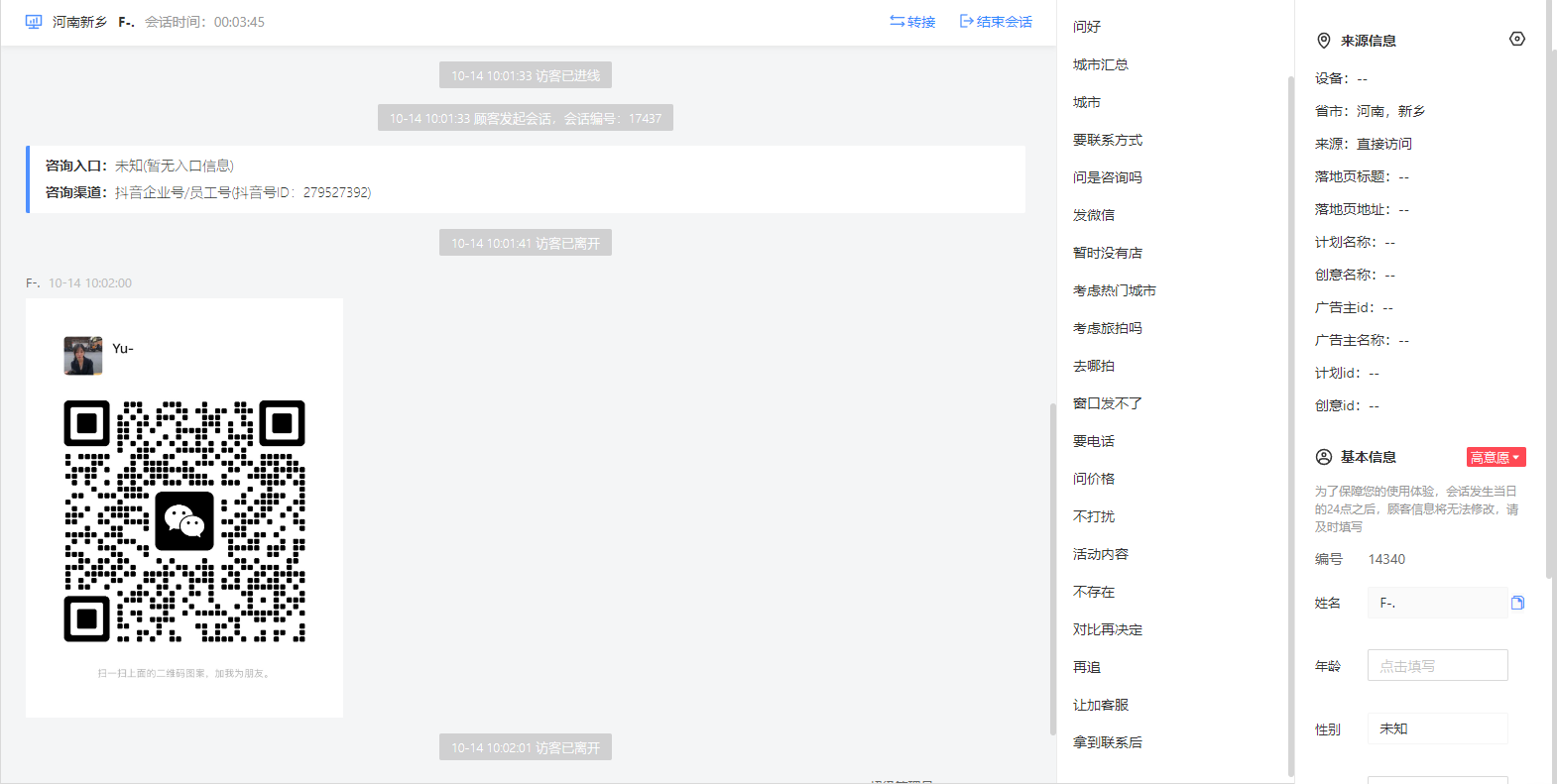Click the user icon beside 基本信息
This screenshot has width=1557, height=784.
pos(1323,457)
